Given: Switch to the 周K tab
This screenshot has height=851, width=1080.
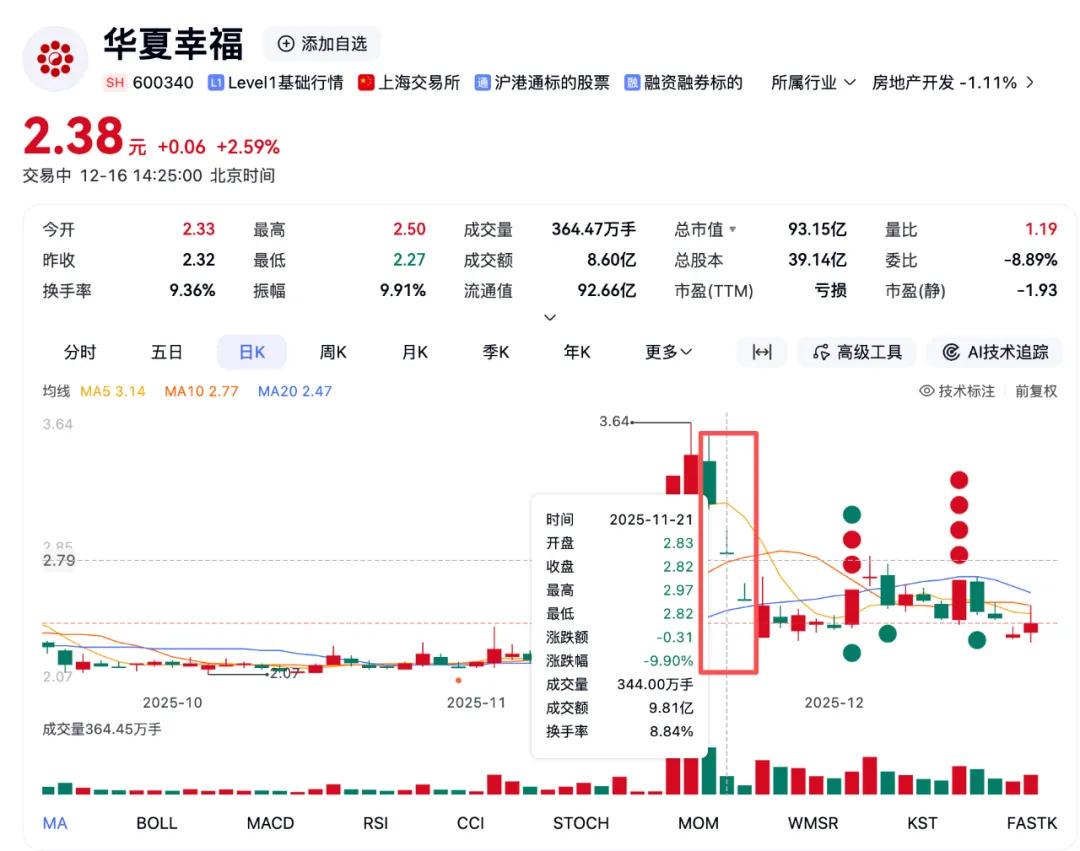Looking at the screenshot, I should (x=333, y=353).
